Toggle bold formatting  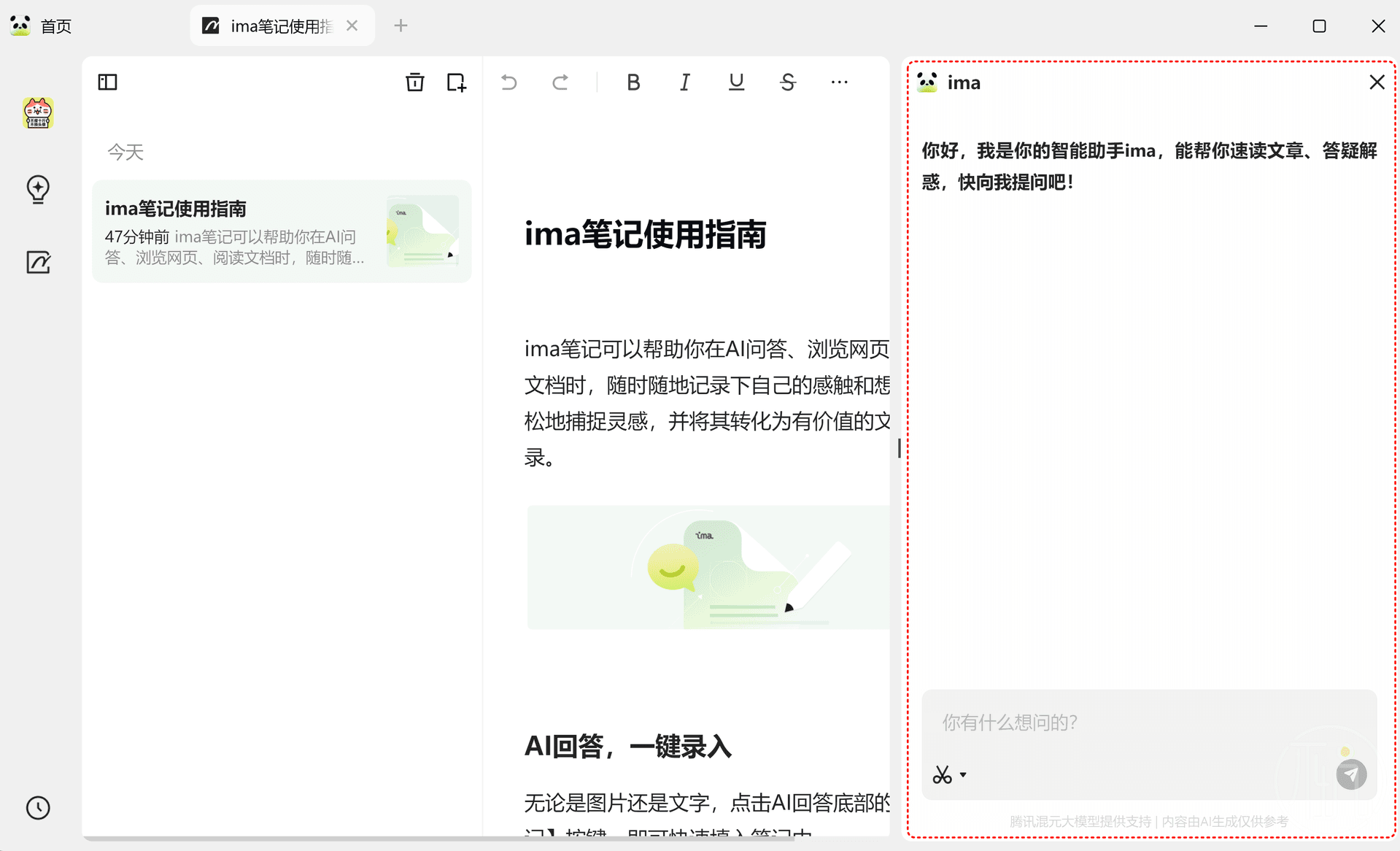click(x=633, y=82)
